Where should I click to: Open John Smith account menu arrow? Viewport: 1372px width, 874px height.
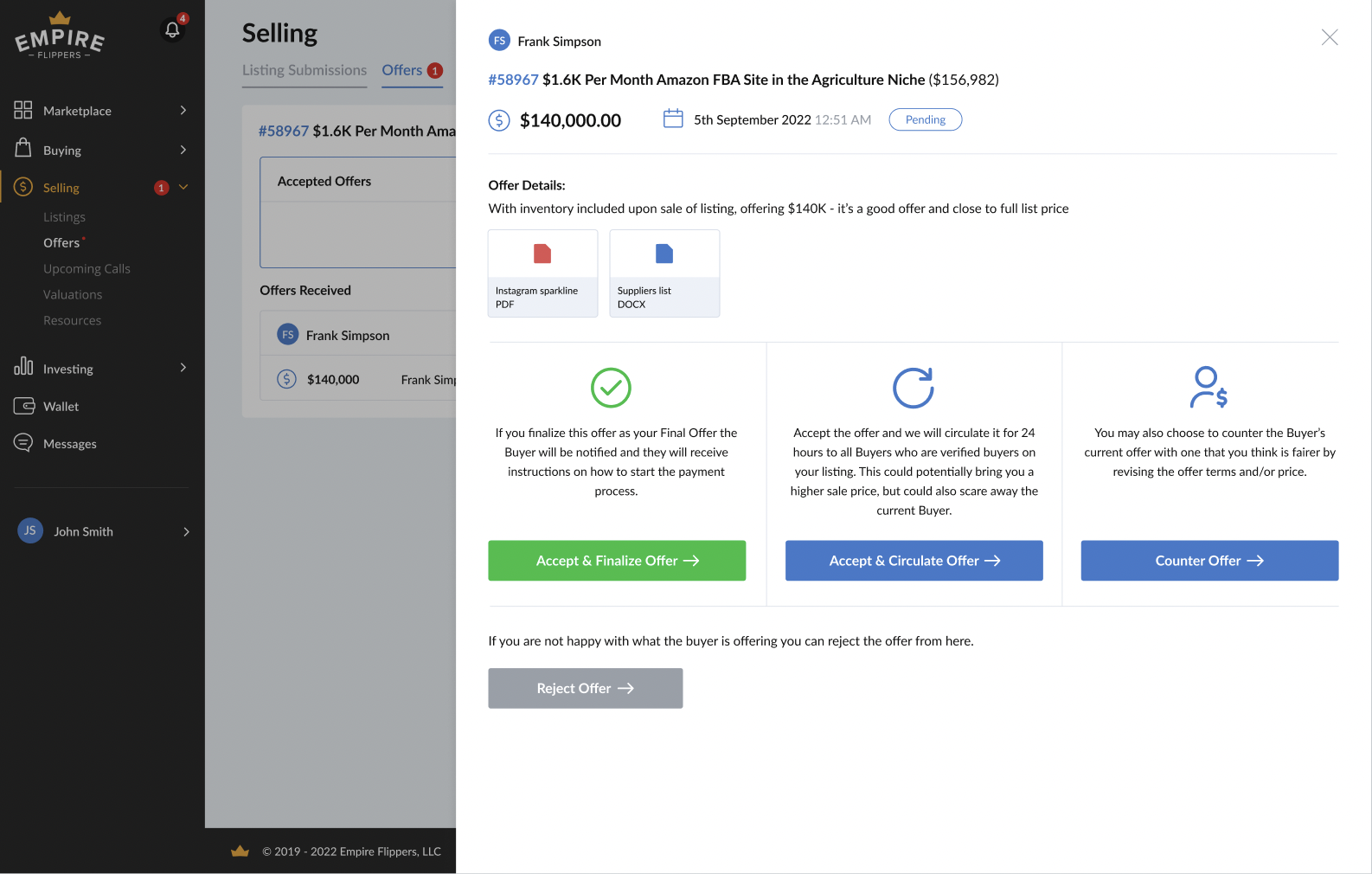[x=186, y=531]
